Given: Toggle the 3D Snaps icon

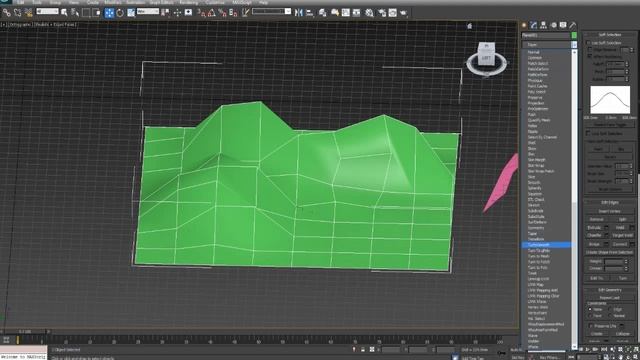Looking at the screenshot, I should (x=201, y=13).
